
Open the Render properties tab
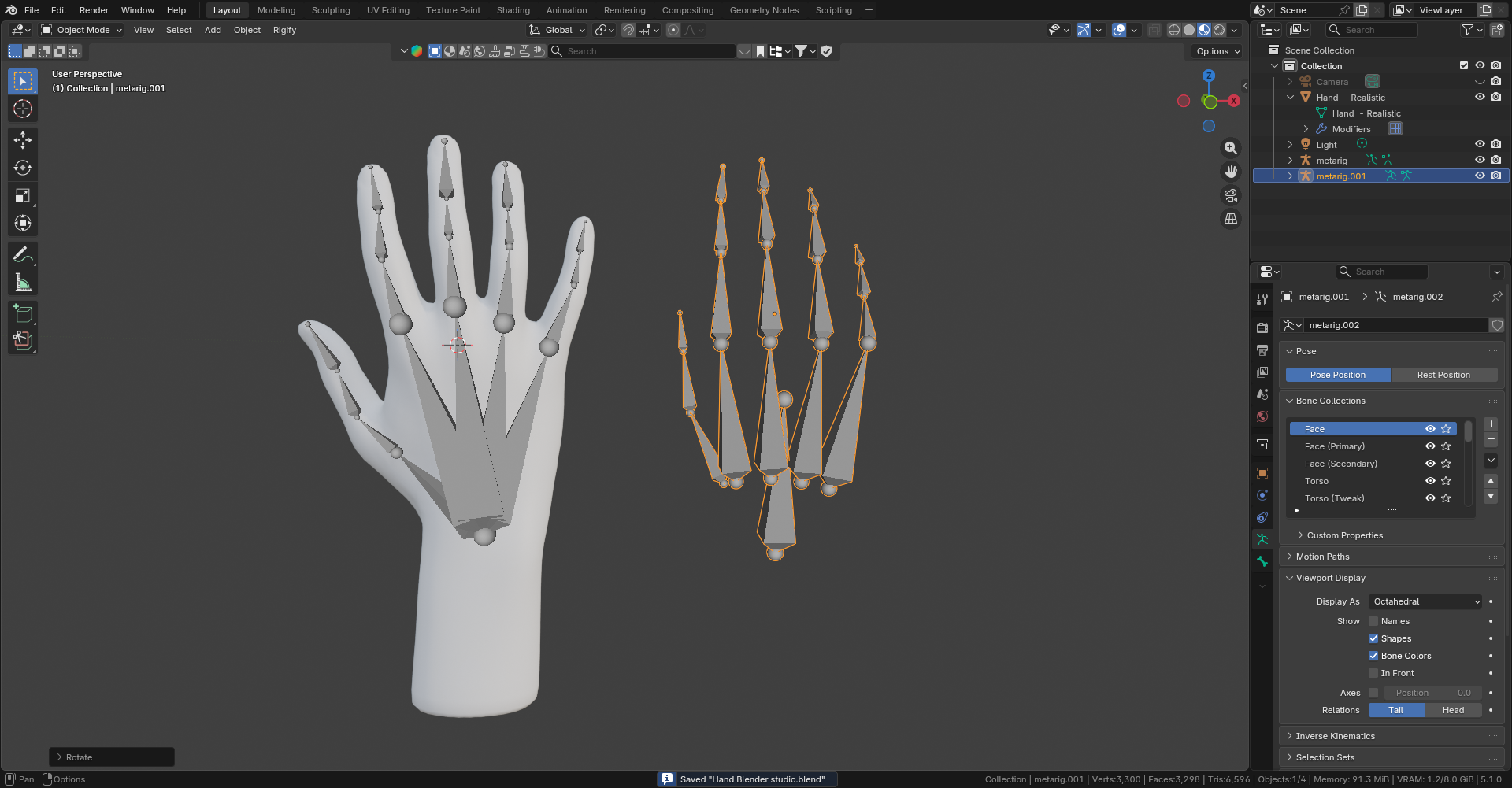[1262, 327]
